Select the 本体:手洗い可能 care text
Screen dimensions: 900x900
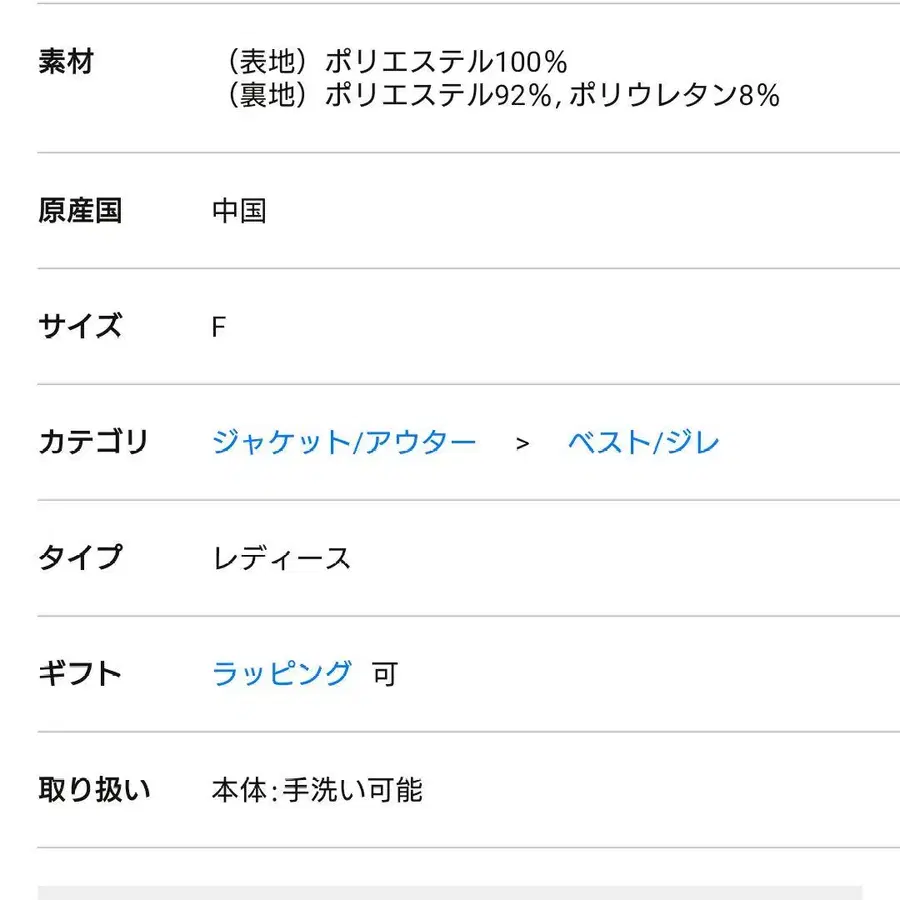coord(317,790)
